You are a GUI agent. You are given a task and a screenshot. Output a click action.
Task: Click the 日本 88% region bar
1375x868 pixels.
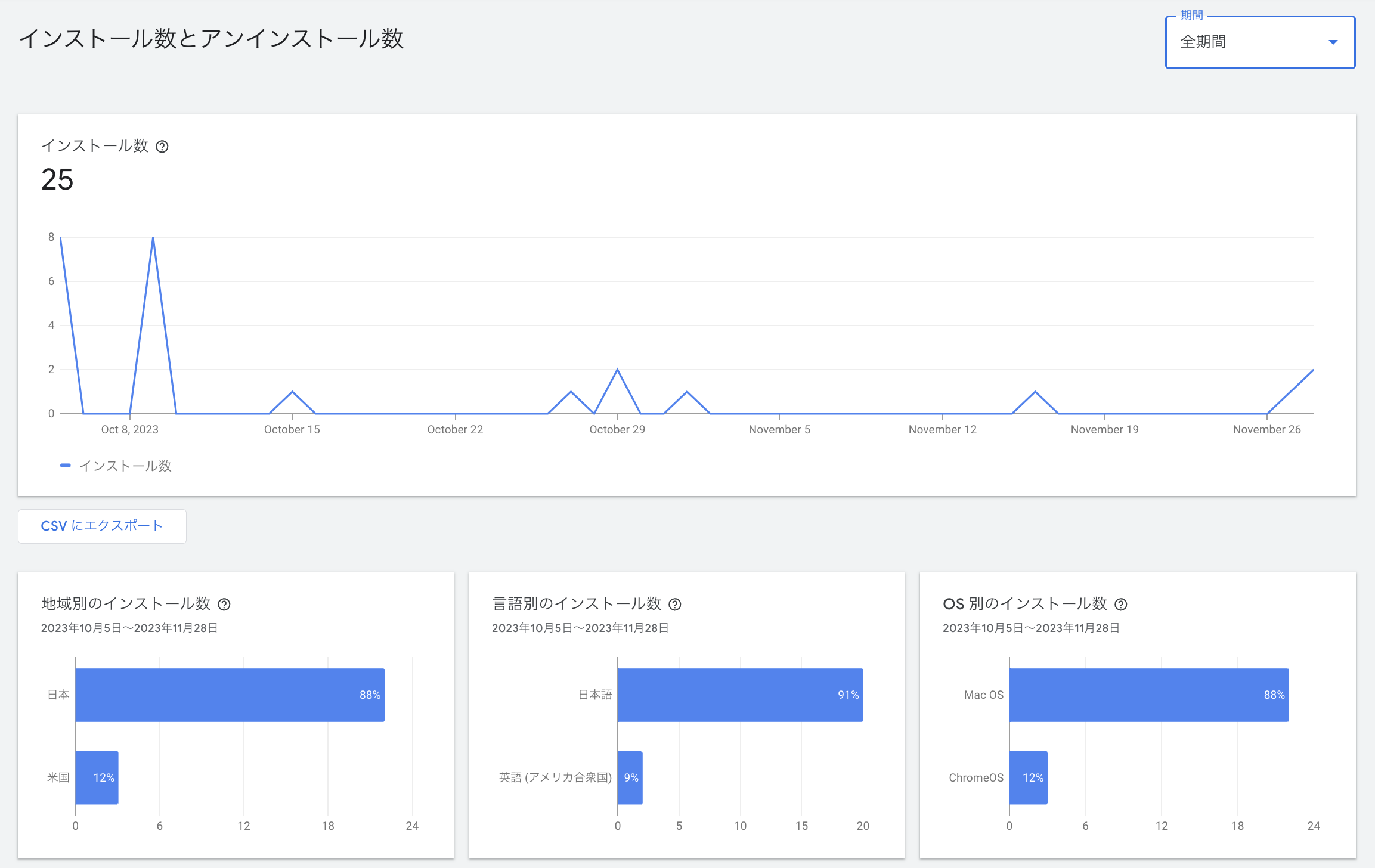tap(230, 695)
